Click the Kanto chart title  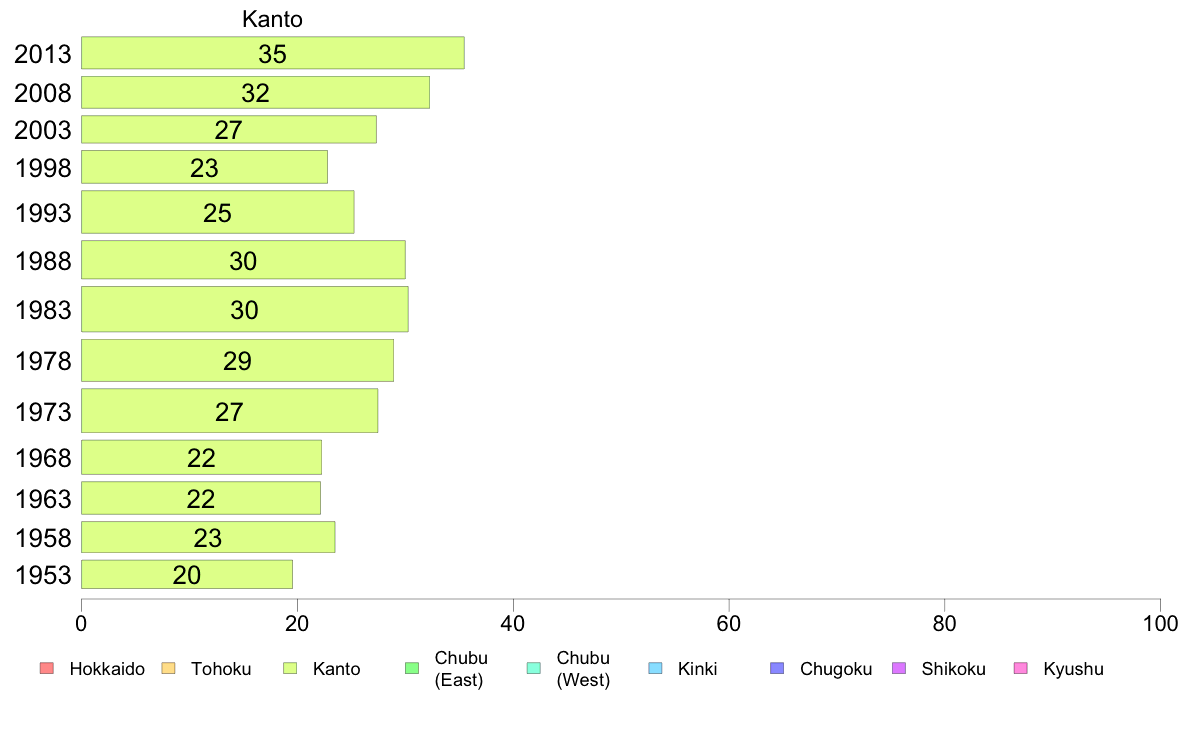click(x=272, y=19)
